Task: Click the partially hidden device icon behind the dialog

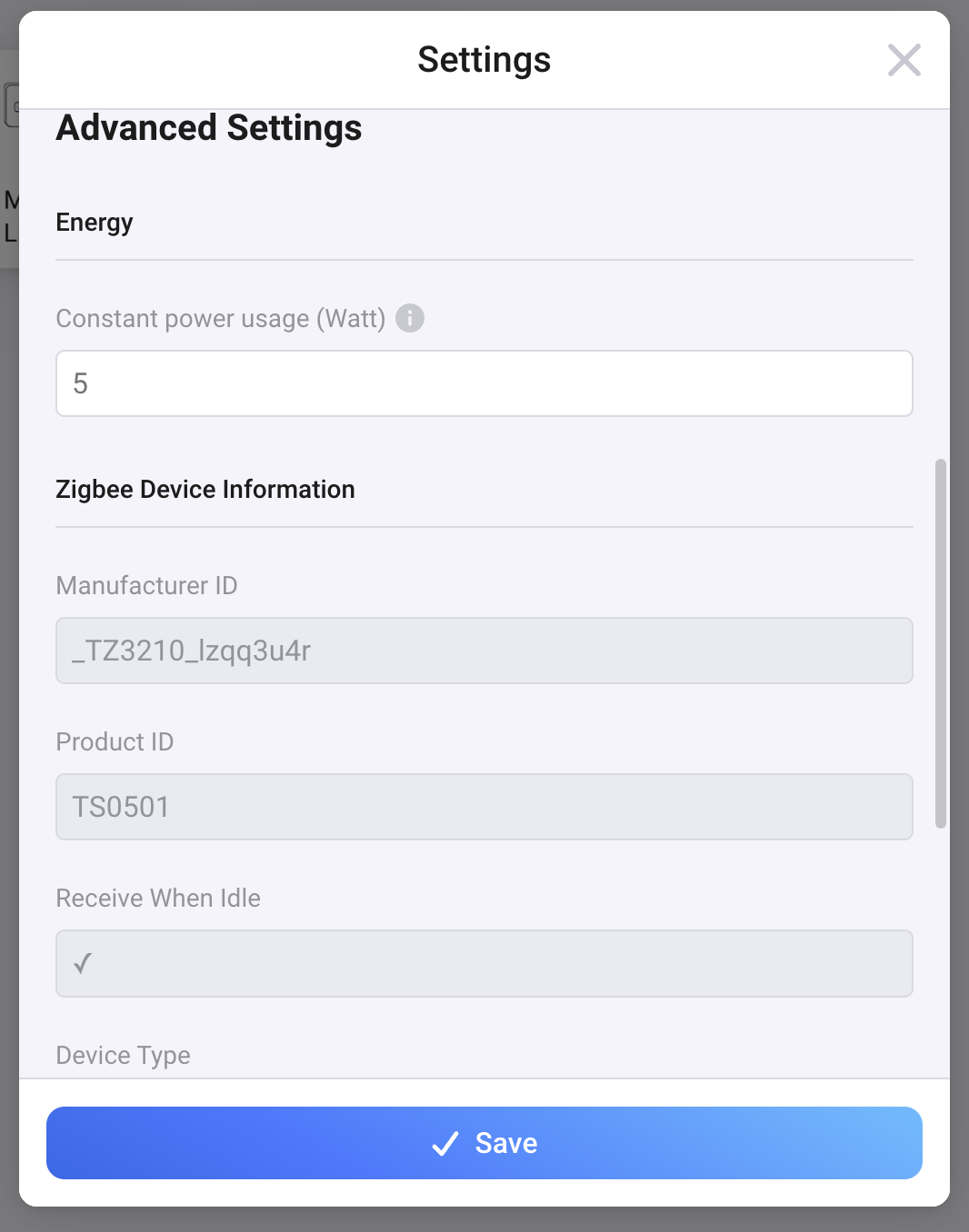Action: [x=11, y=105]
